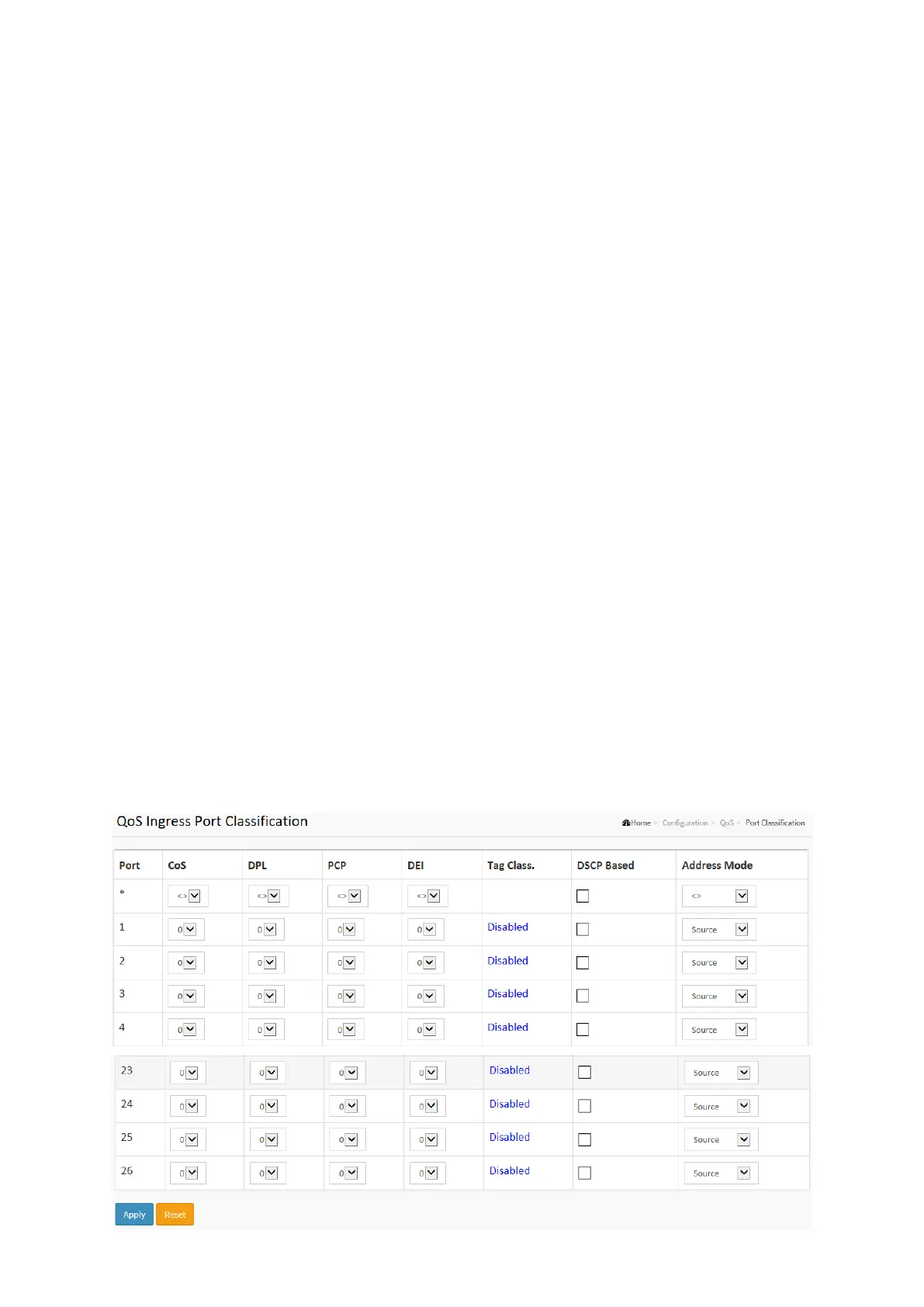This screenshot has width=924, height=1307.
Task: Tick DSCP Based checkbox for port 4
Action: click(x=583, y=1029)
